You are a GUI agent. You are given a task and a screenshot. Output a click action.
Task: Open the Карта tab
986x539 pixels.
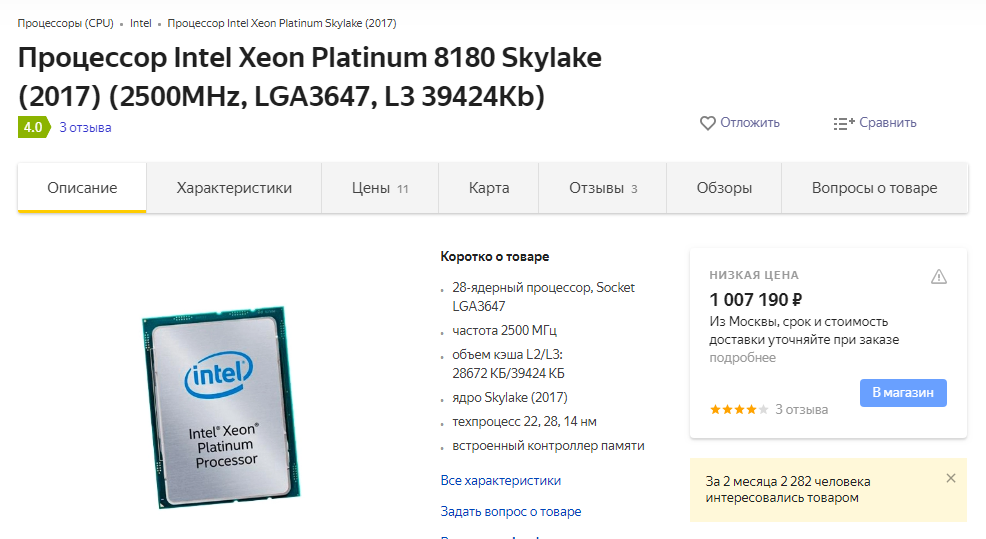click(x=489, y=188)
